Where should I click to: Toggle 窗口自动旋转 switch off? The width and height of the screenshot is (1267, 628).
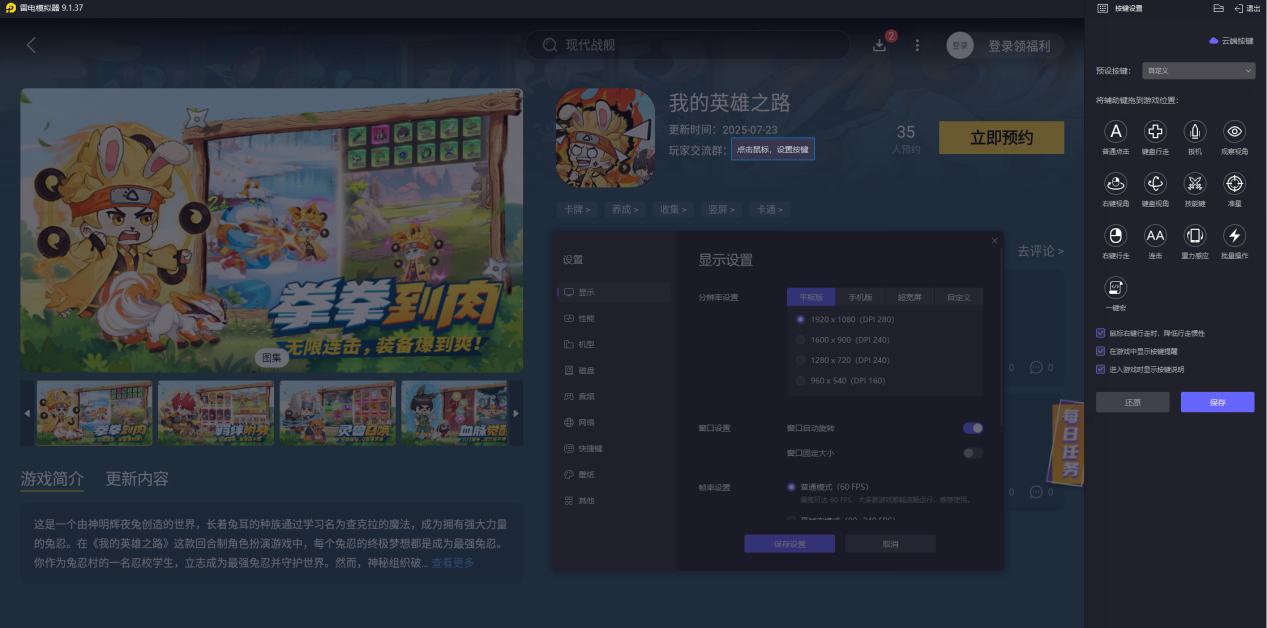[973, 428]
